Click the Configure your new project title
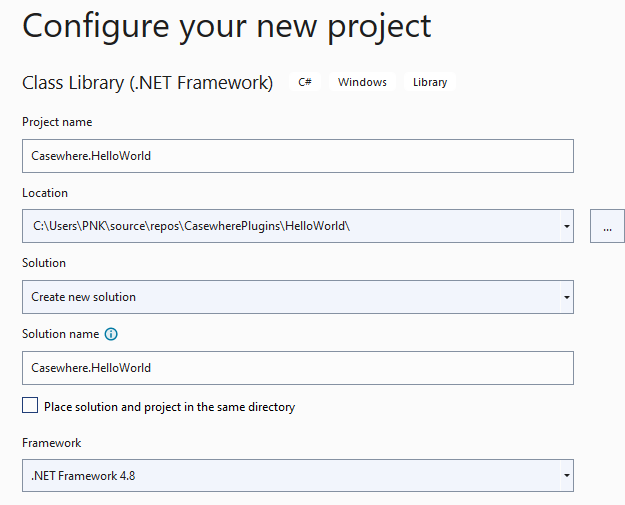This screenshot has width=625, height=505. click(227, 27)
